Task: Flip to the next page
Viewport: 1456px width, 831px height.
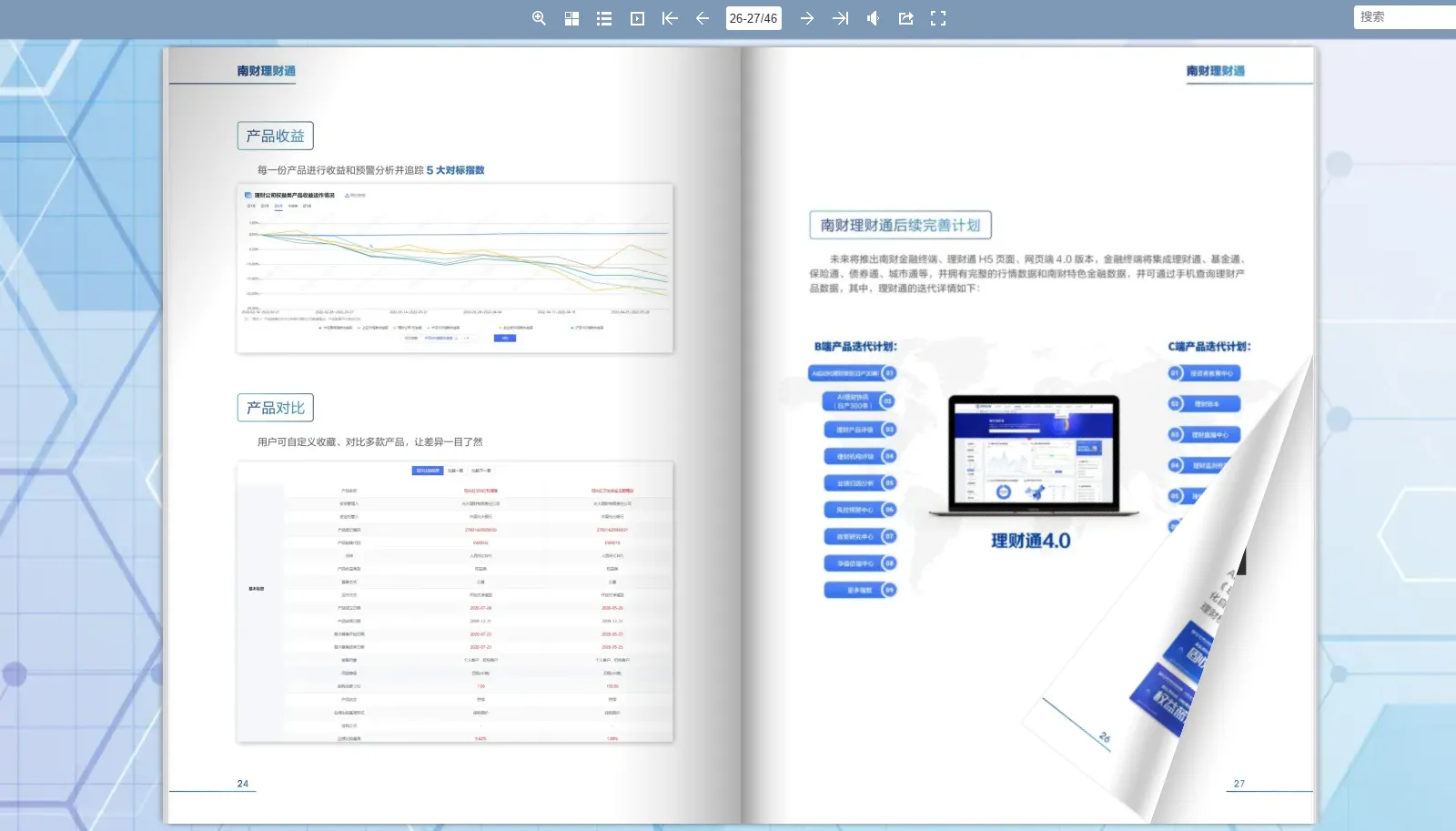Action: [806, 18]
